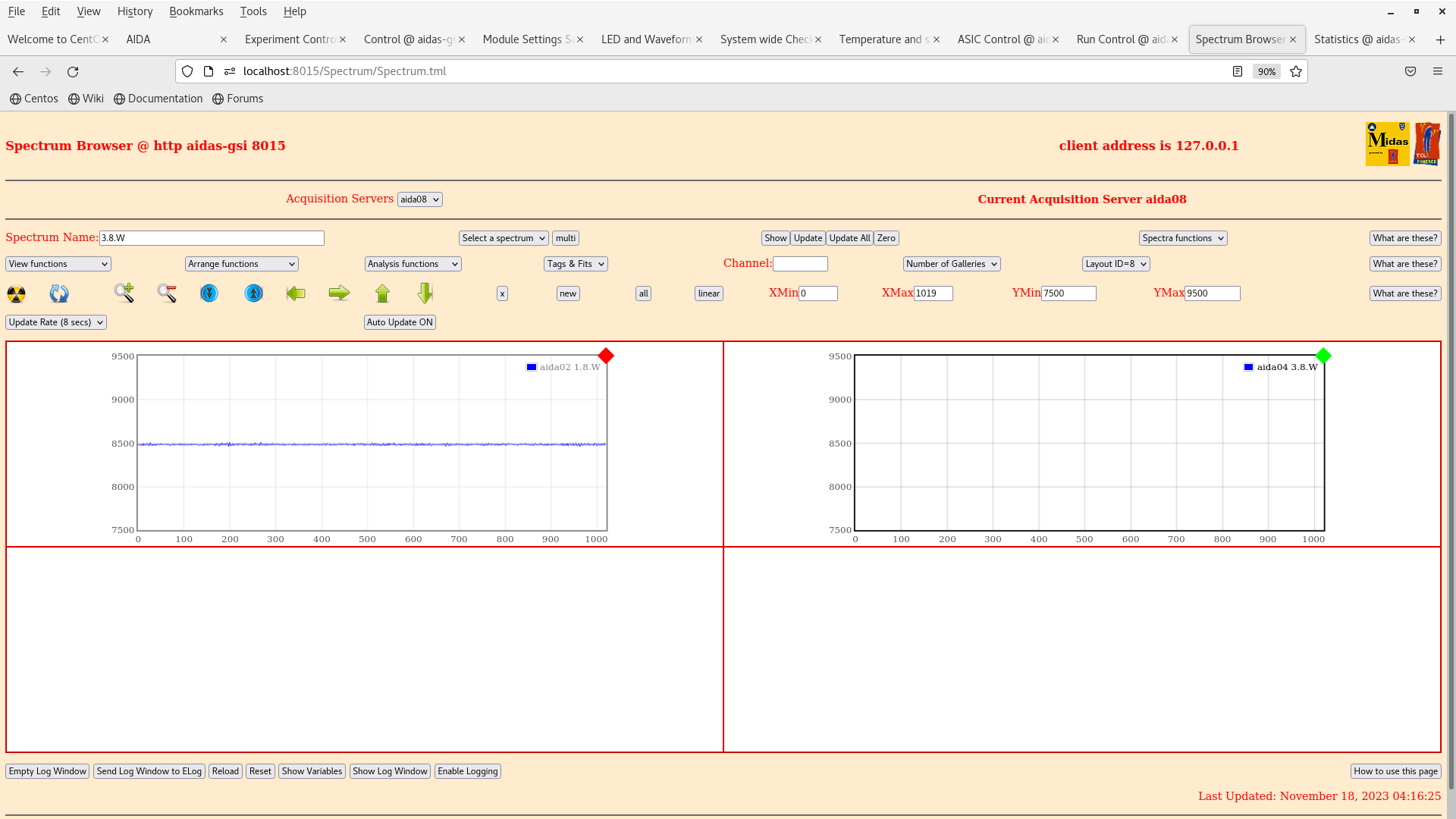Viewport: 1456px width, 819px height.
Task: Click the green left arrow icon
Action: pos(296,293)
